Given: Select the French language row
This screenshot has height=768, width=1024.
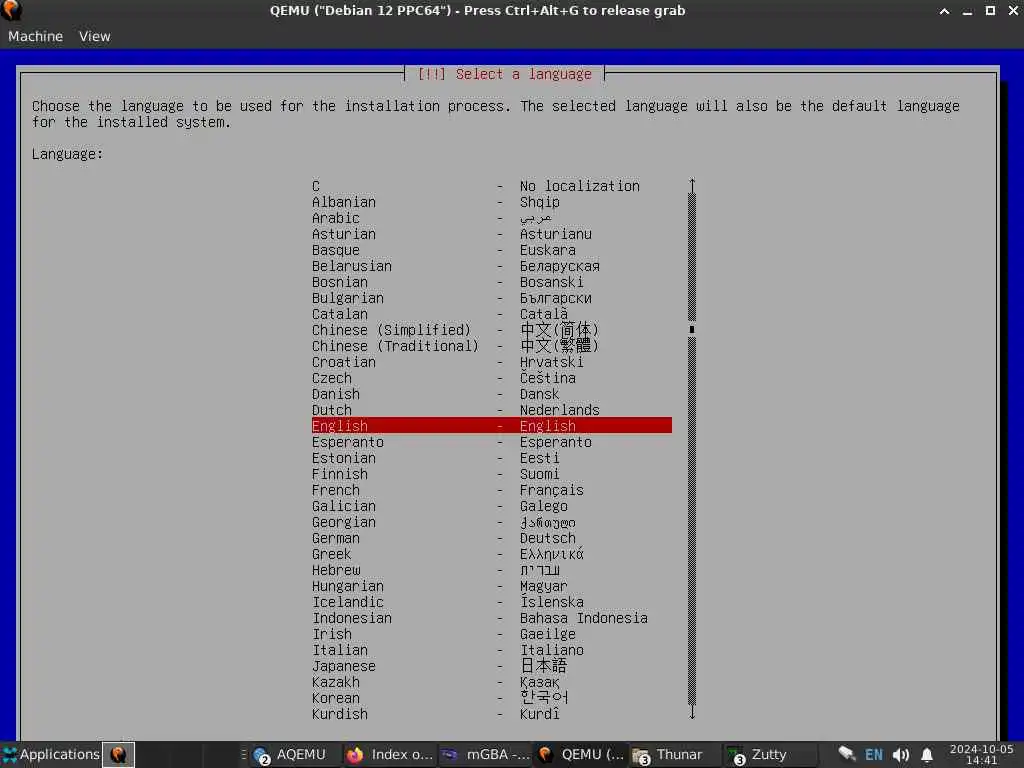Looking at the screenshot, I should [x=492, y=490].
